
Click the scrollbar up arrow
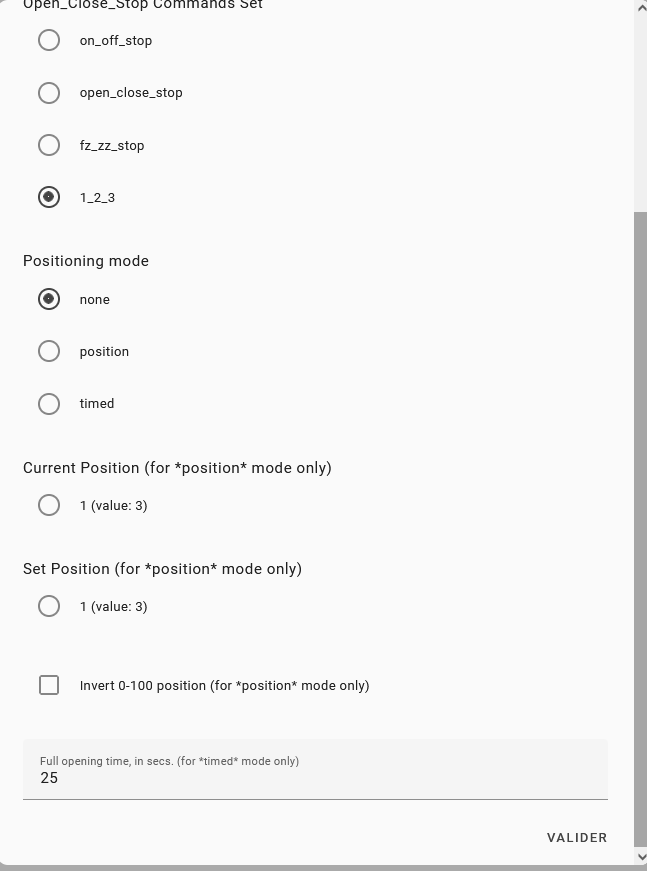[641, 8]
